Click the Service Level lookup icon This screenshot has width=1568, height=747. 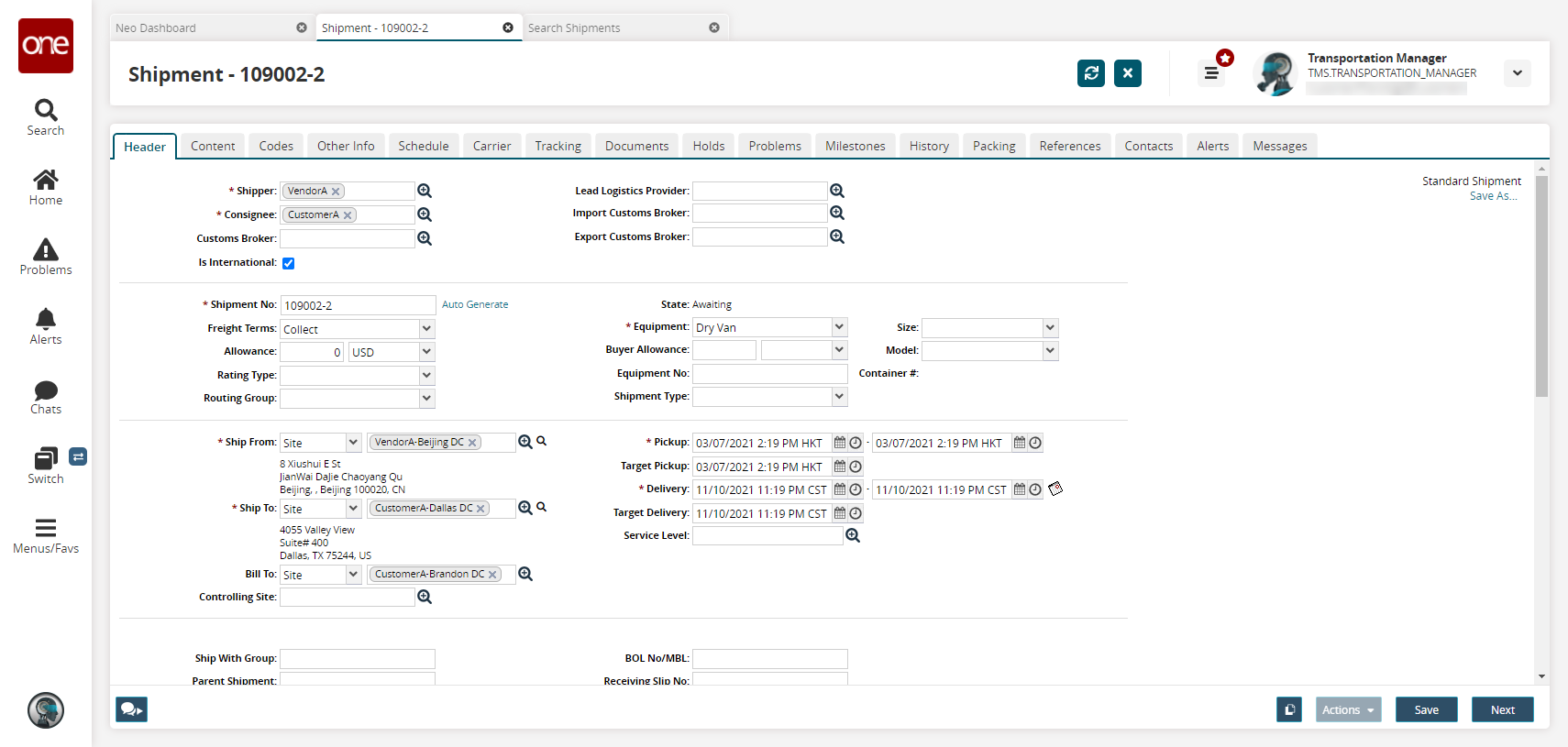point(853,536)
